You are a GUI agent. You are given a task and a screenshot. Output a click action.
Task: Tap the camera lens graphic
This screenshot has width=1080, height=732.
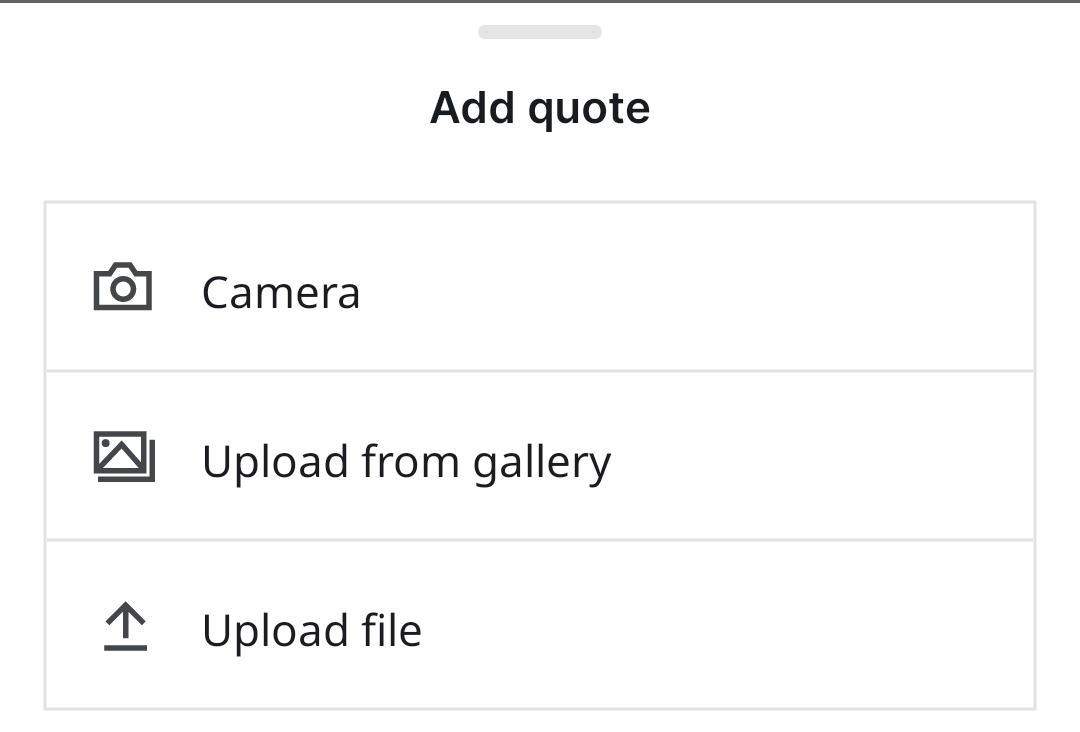(122, 290)
